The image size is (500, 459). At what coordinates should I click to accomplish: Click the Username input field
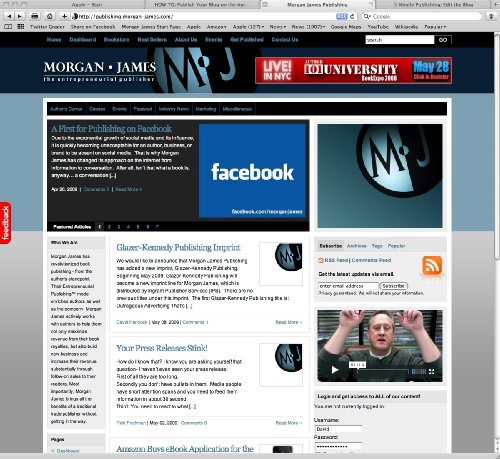point(338,429)
